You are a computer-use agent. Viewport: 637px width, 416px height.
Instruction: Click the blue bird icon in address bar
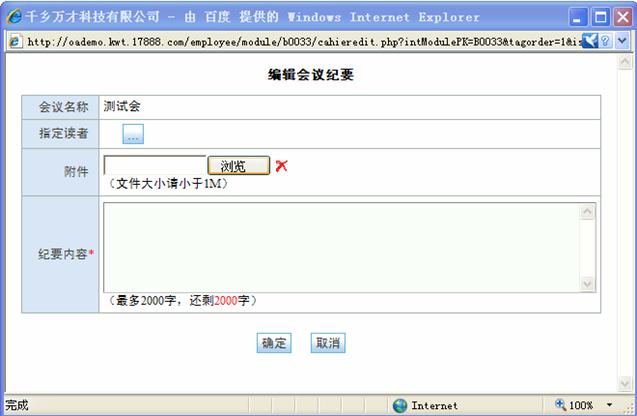pyautogui.click(x=589, y=41)
